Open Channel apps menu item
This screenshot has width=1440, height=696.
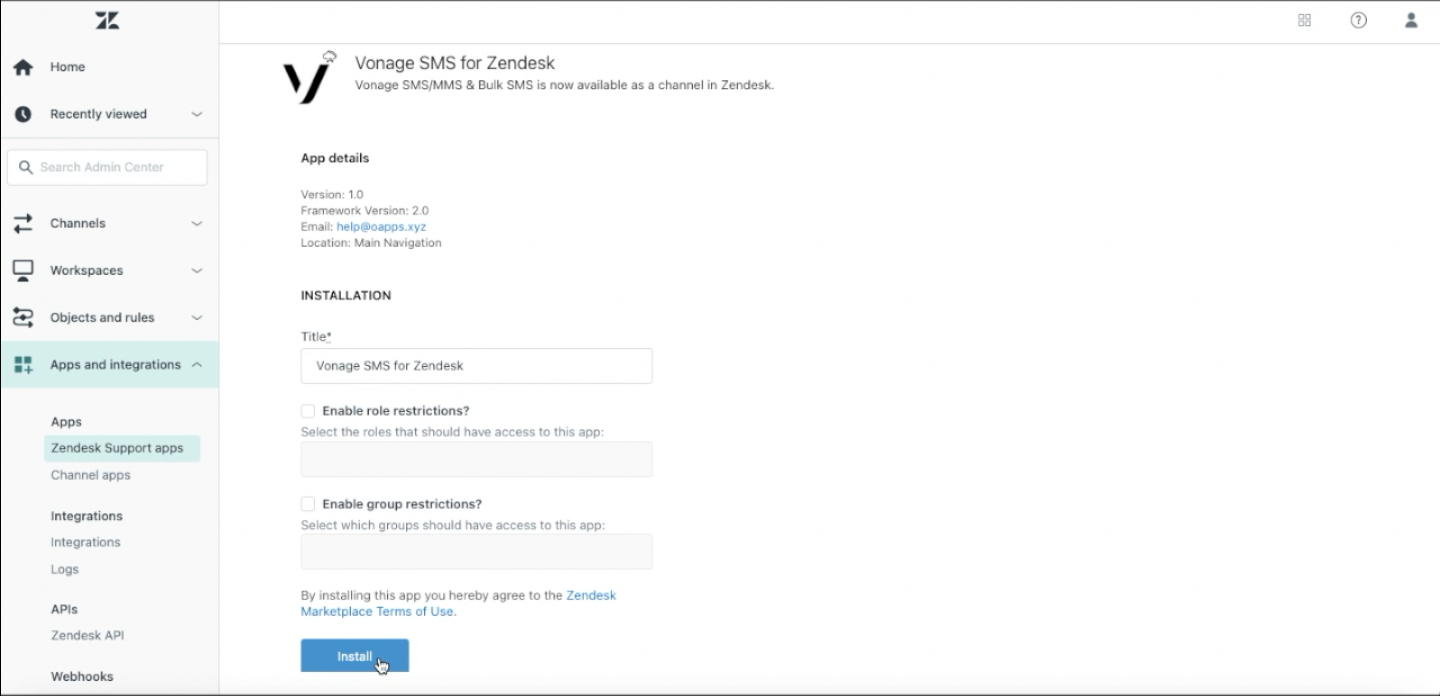coord(91,475)
